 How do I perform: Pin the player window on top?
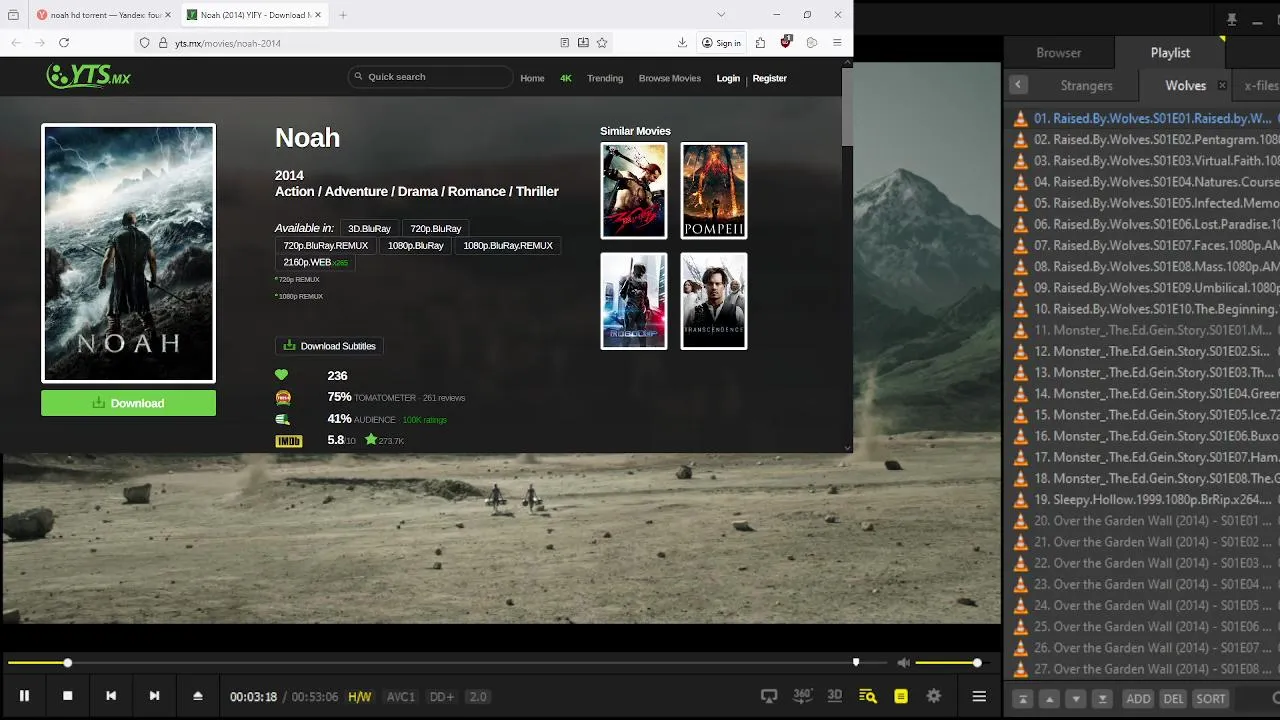(1232, 19)
